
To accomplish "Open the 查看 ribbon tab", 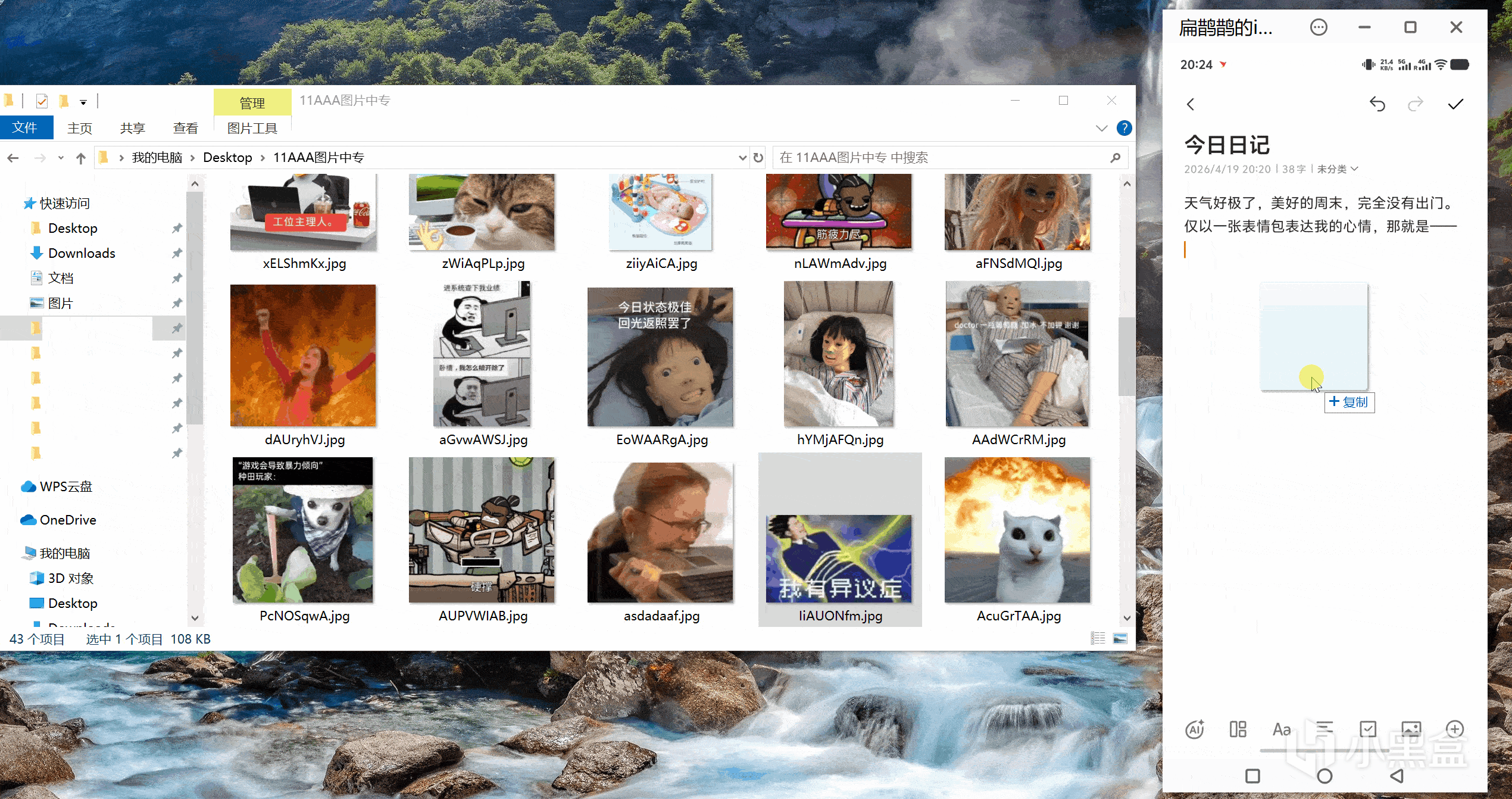I will pos(185,128).
